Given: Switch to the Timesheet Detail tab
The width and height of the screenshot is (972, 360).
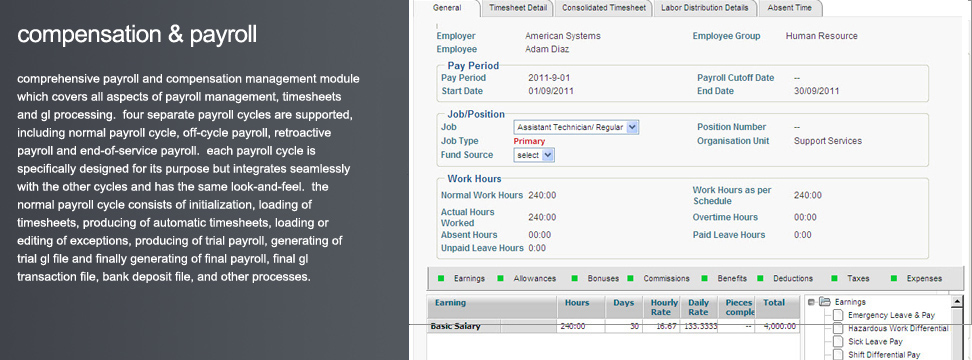Looking at the screenshot, I should tap(518, 8).
